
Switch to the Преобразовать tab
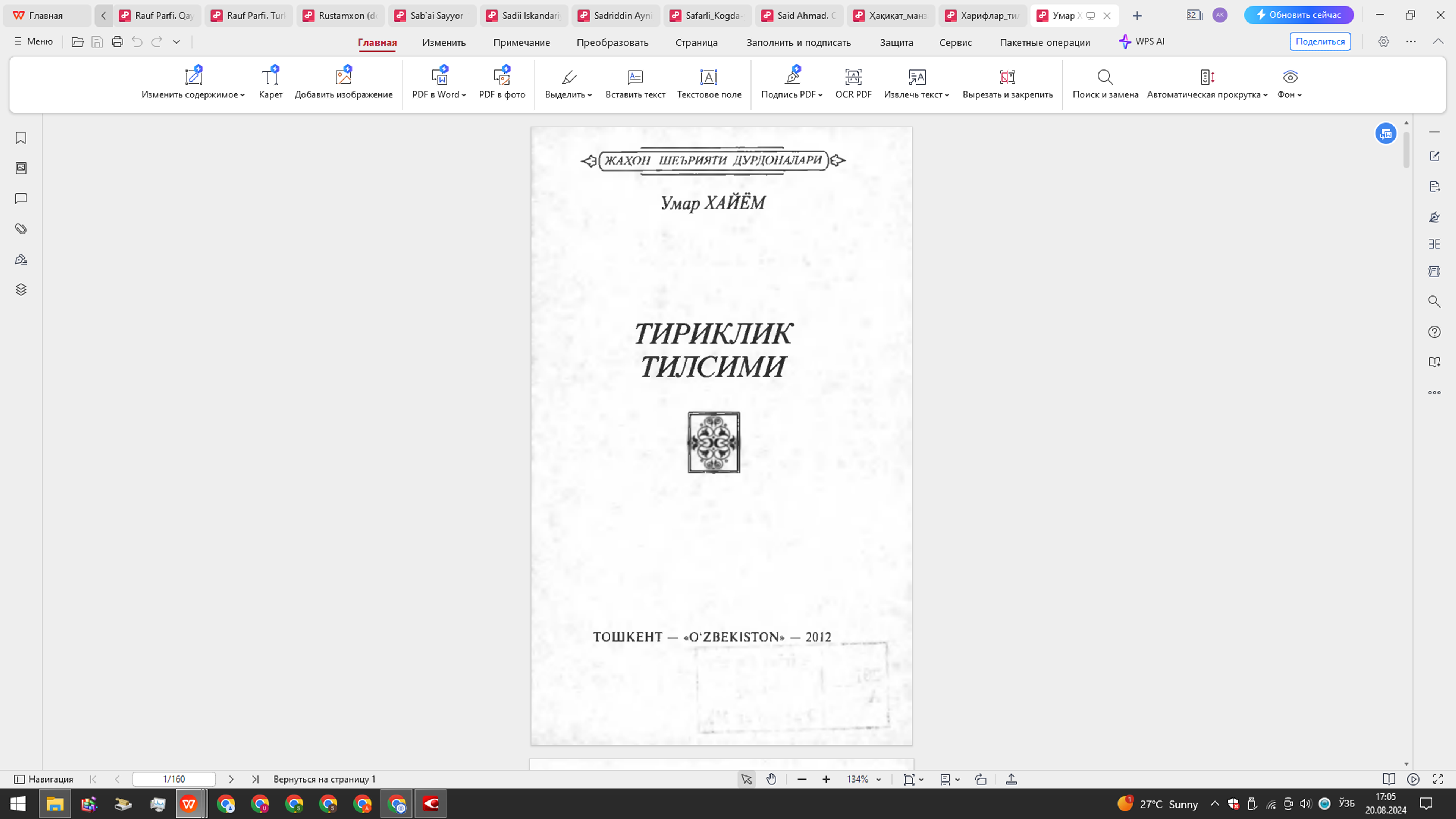[x=612, y=42]
